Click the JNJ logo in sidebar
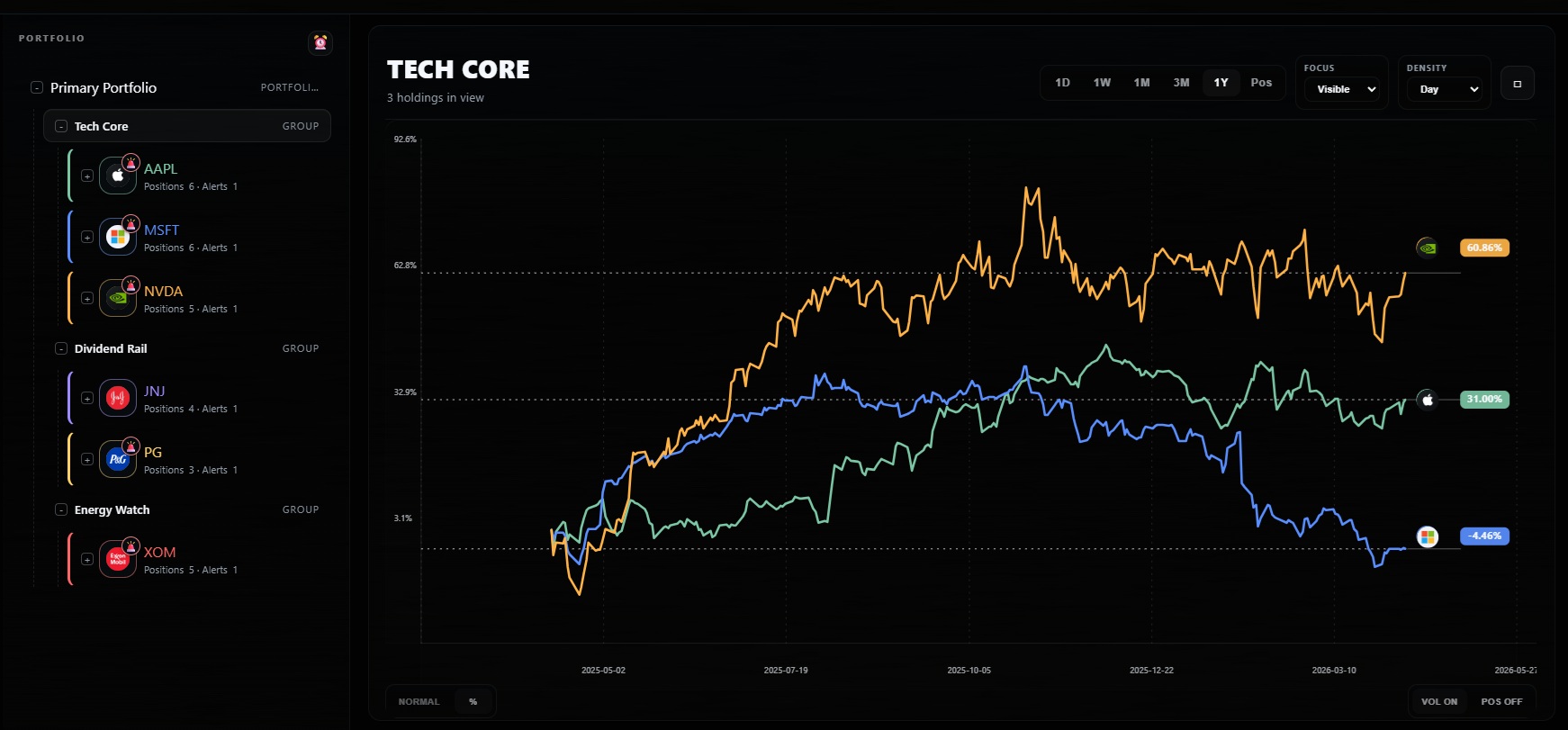This screenshot has width=1568, height=730. tap(118, 398)
